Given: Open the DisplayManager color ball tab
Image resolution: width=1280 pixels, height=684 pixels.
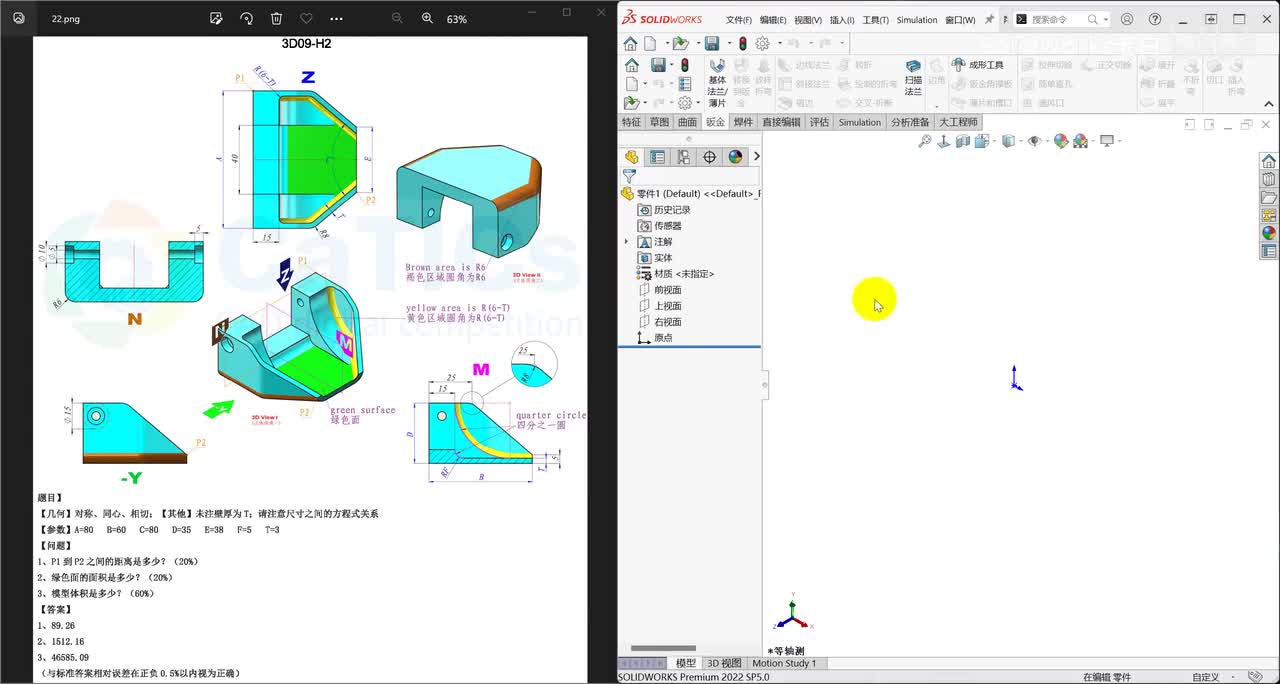Looking at the screenshot, I should pyautogui.click(x=735, y=157).
